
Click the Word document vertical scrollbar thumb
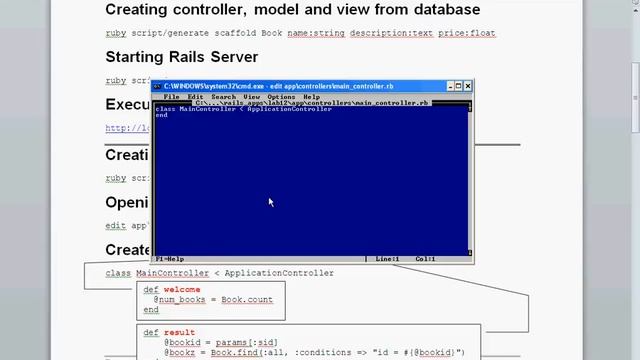click(x=635, y=97)
